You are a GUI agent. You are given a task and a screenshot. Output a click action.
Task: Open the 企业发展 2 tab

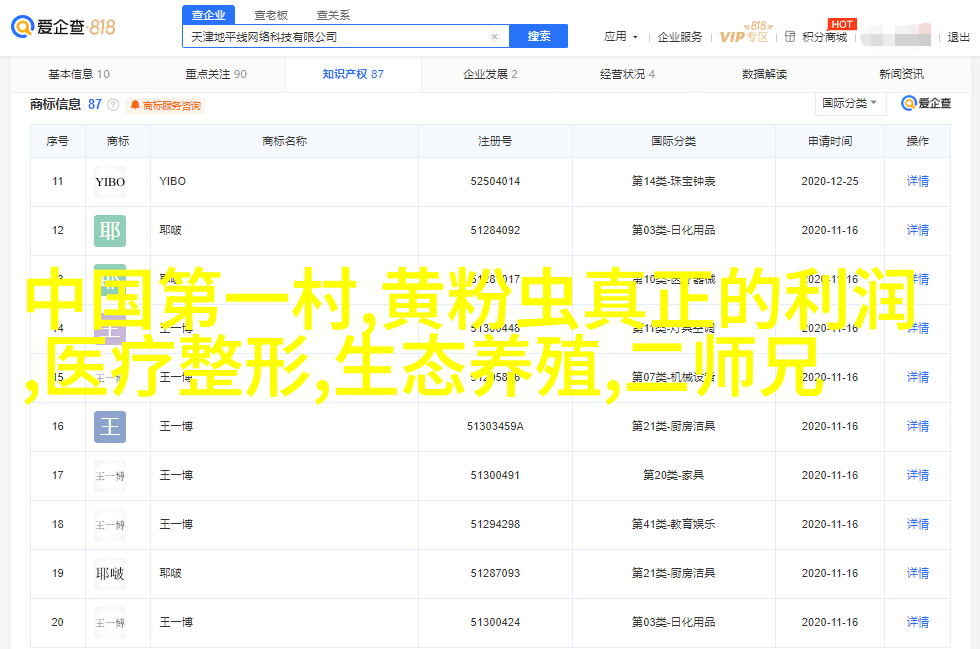[490, 74]
